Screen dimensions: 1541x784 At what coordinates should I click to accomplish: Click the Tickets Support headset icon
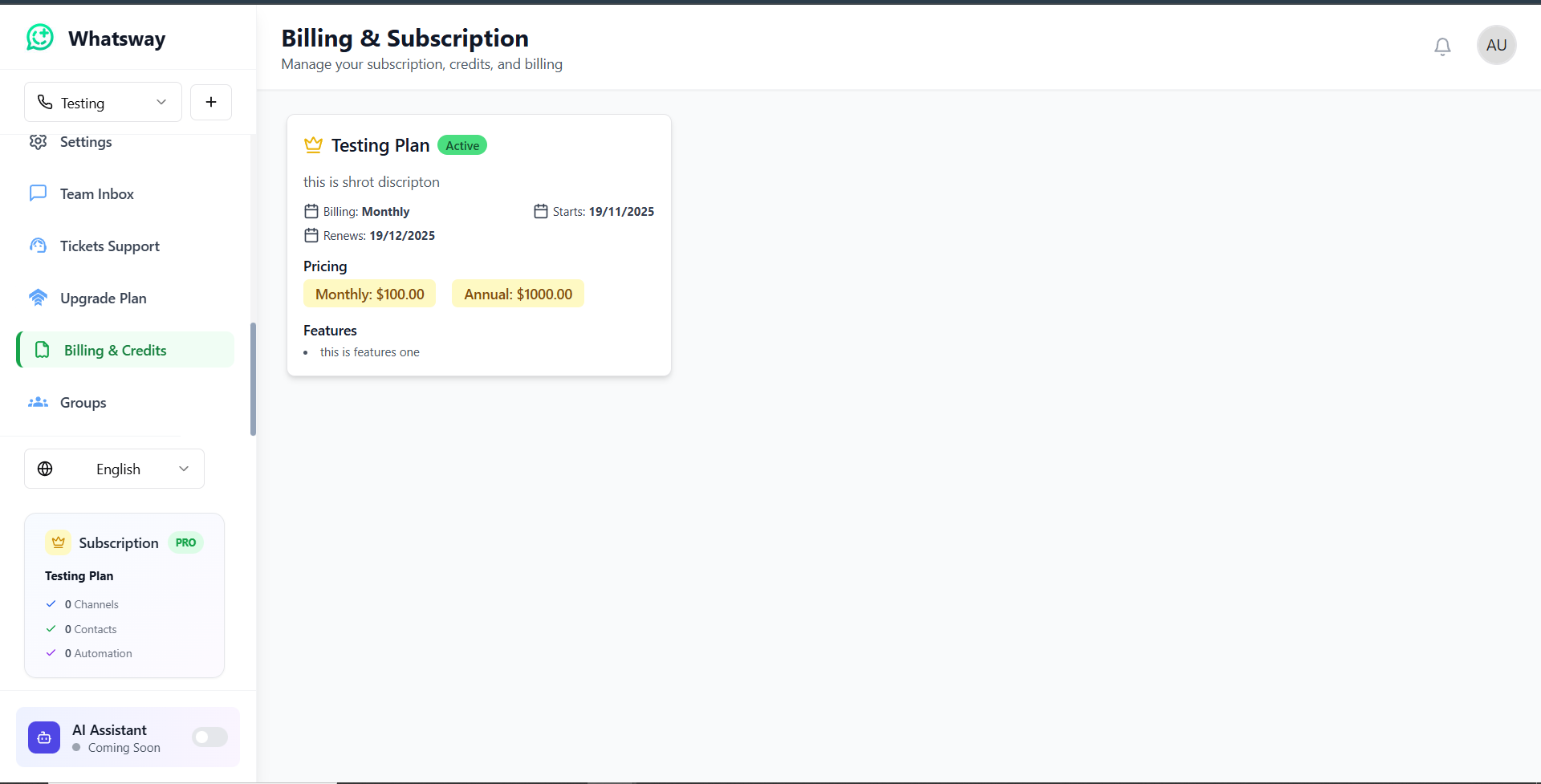38,246
